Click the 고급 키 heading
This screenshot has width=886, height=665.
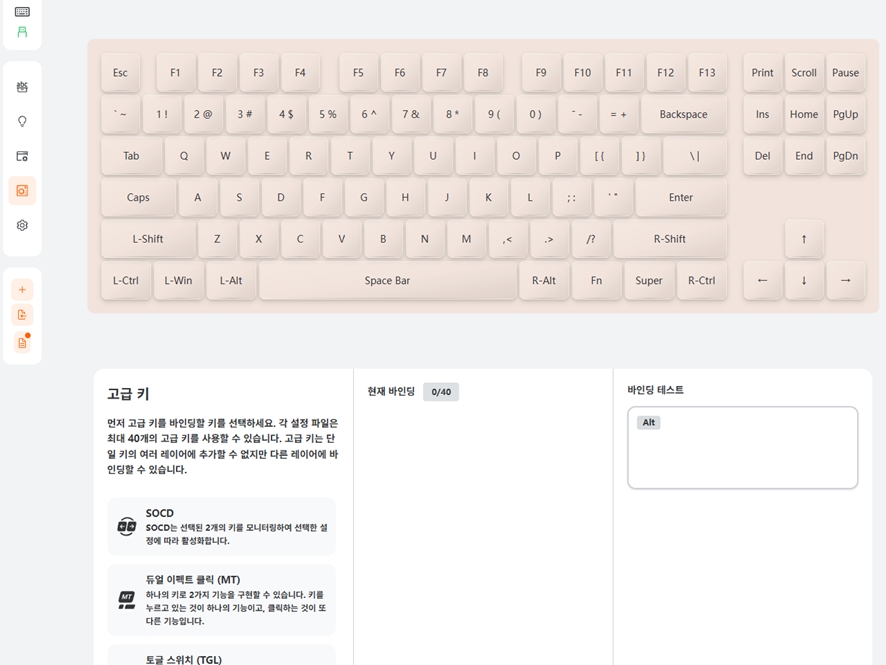128,394
